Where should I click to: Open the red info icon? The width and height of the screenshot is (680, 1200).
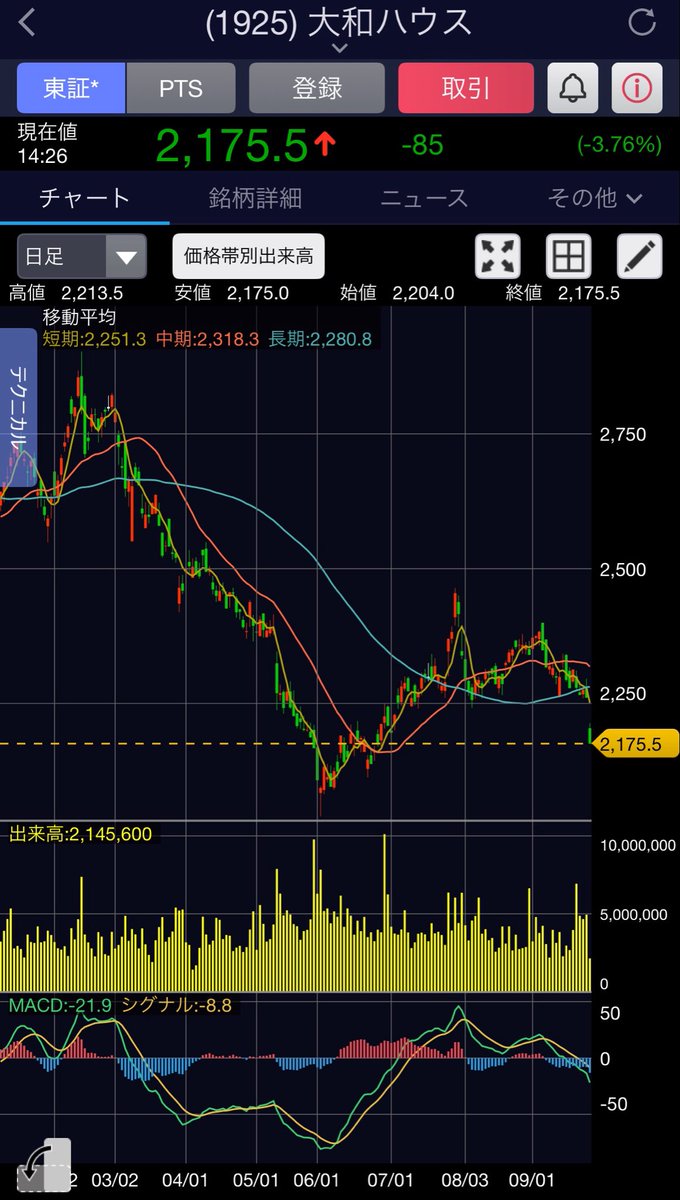click(637, 88)
